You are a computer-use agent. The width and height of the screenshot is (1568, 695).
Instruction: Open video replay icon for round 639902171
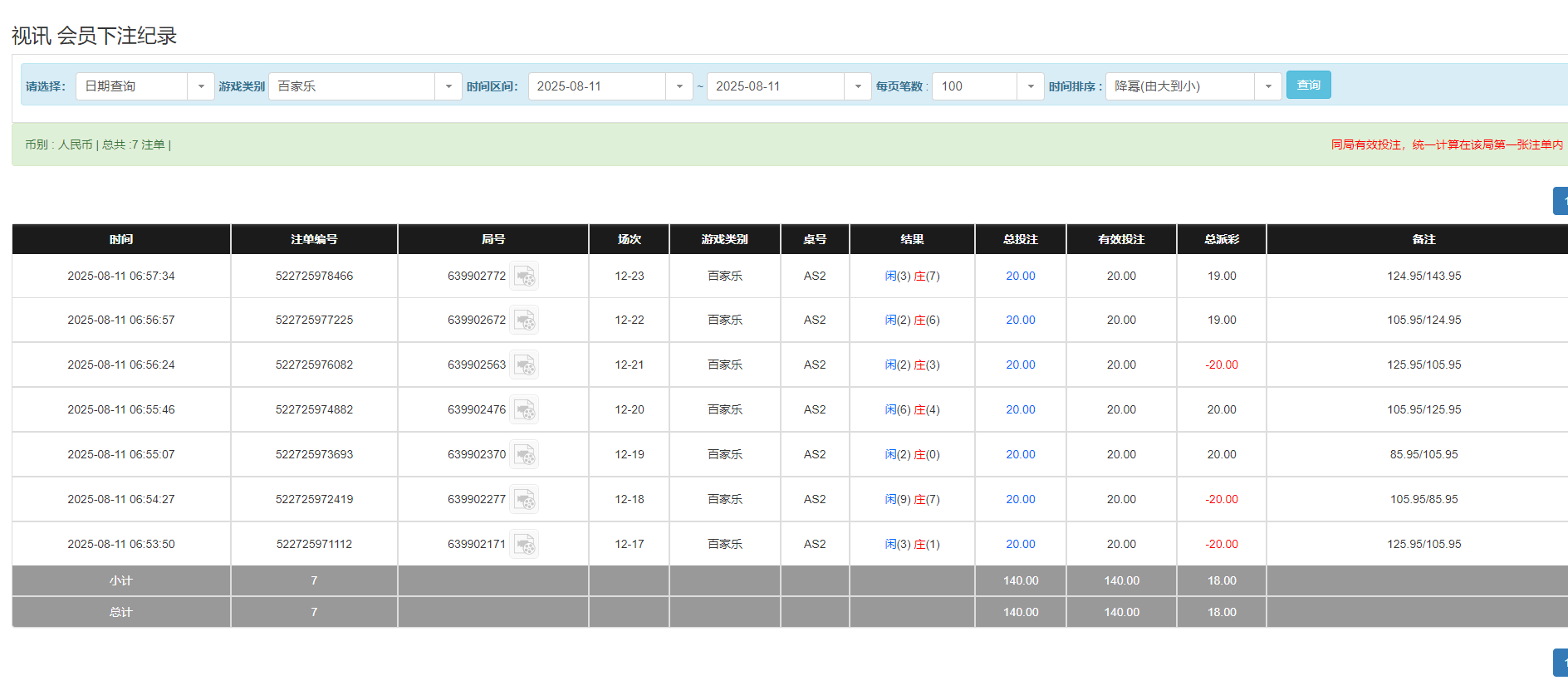524,544
